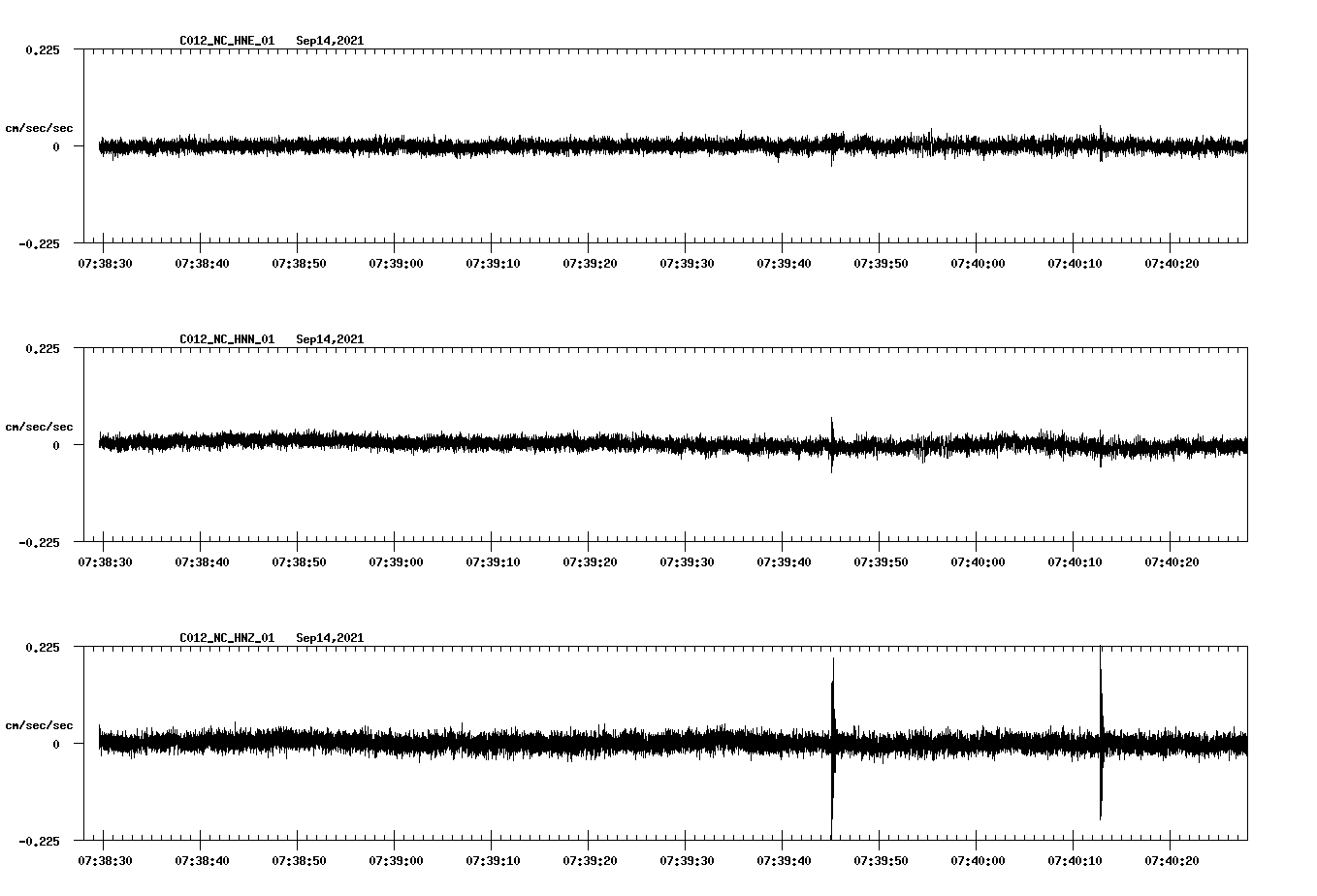The width and height of the screenshot is (1317, 896).
Task: Click the 0.225 axis maximum on HNN plot
Action: click(x=42, y=349)
